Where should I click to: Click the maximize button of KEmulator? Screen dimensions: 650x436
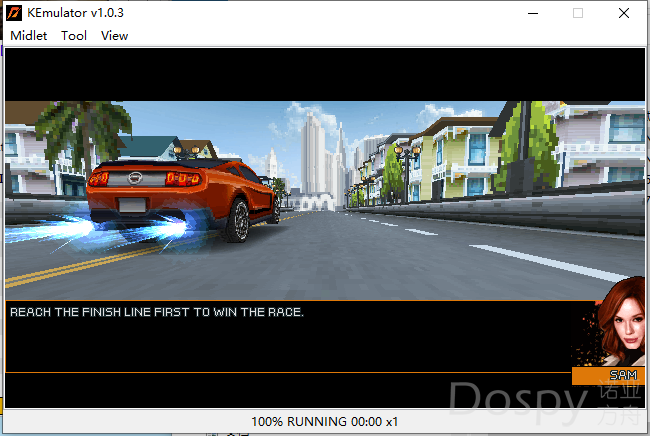point(578,13)
